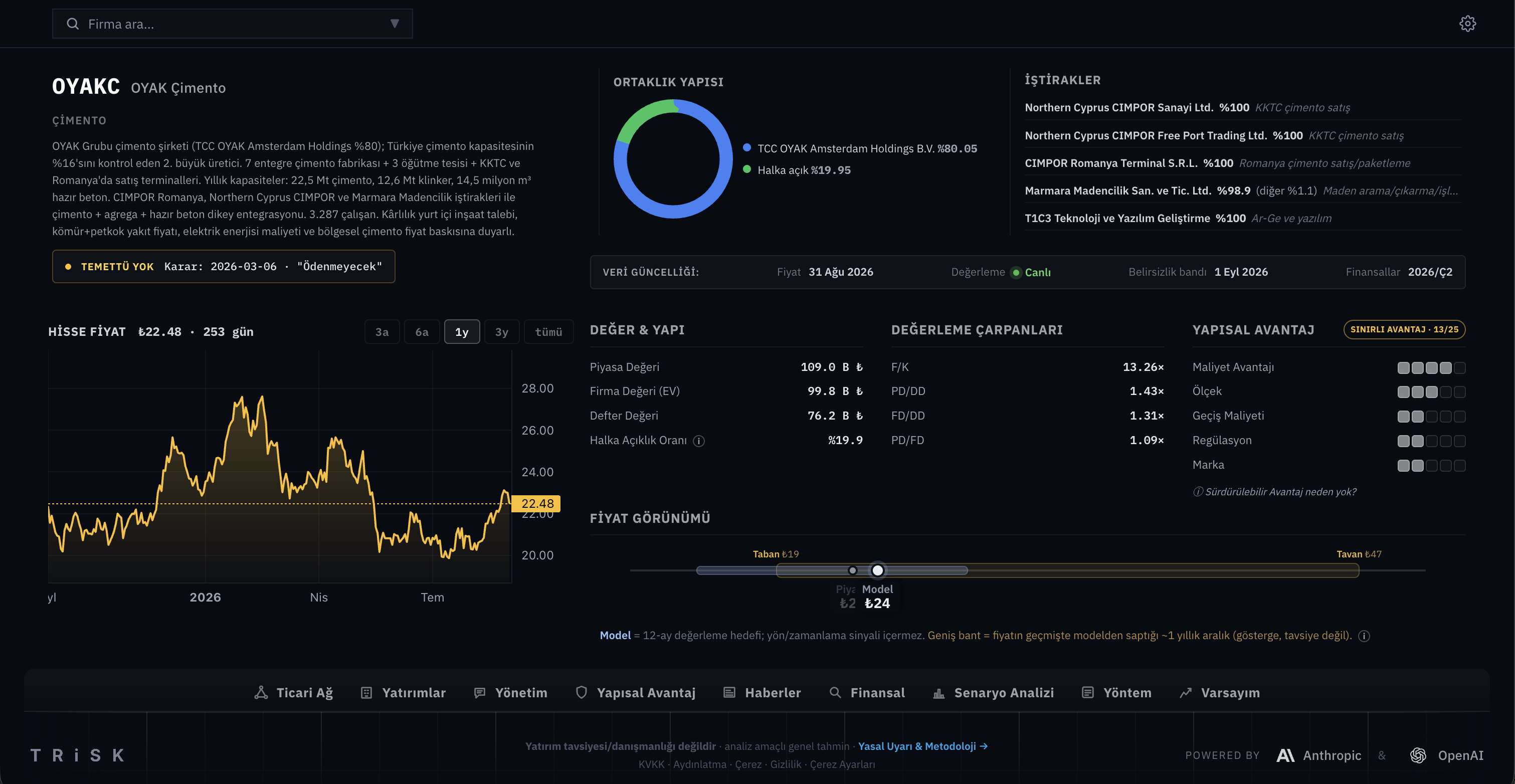Click the Canlı live status indicator
This screenshot has width=1515, height=784.
1030,272
